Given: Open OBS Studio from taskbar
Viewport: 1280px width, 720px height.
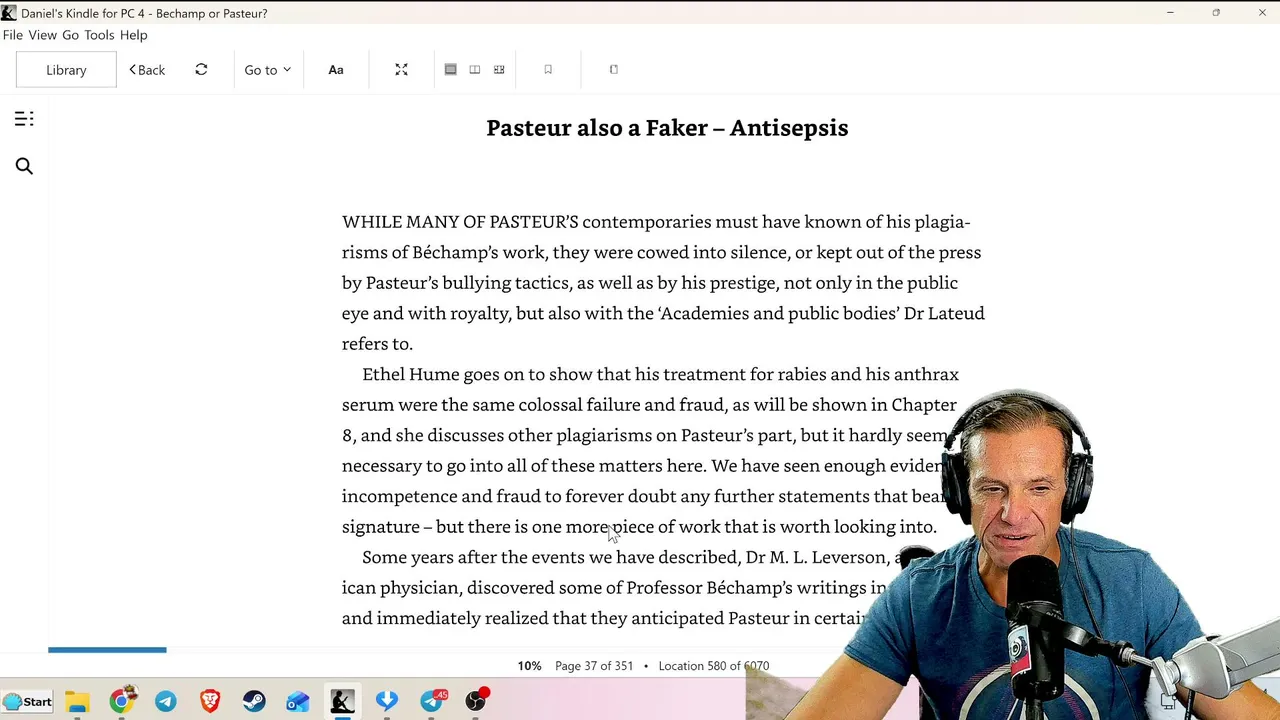Looking at the screenshot, I should (476, 702).
